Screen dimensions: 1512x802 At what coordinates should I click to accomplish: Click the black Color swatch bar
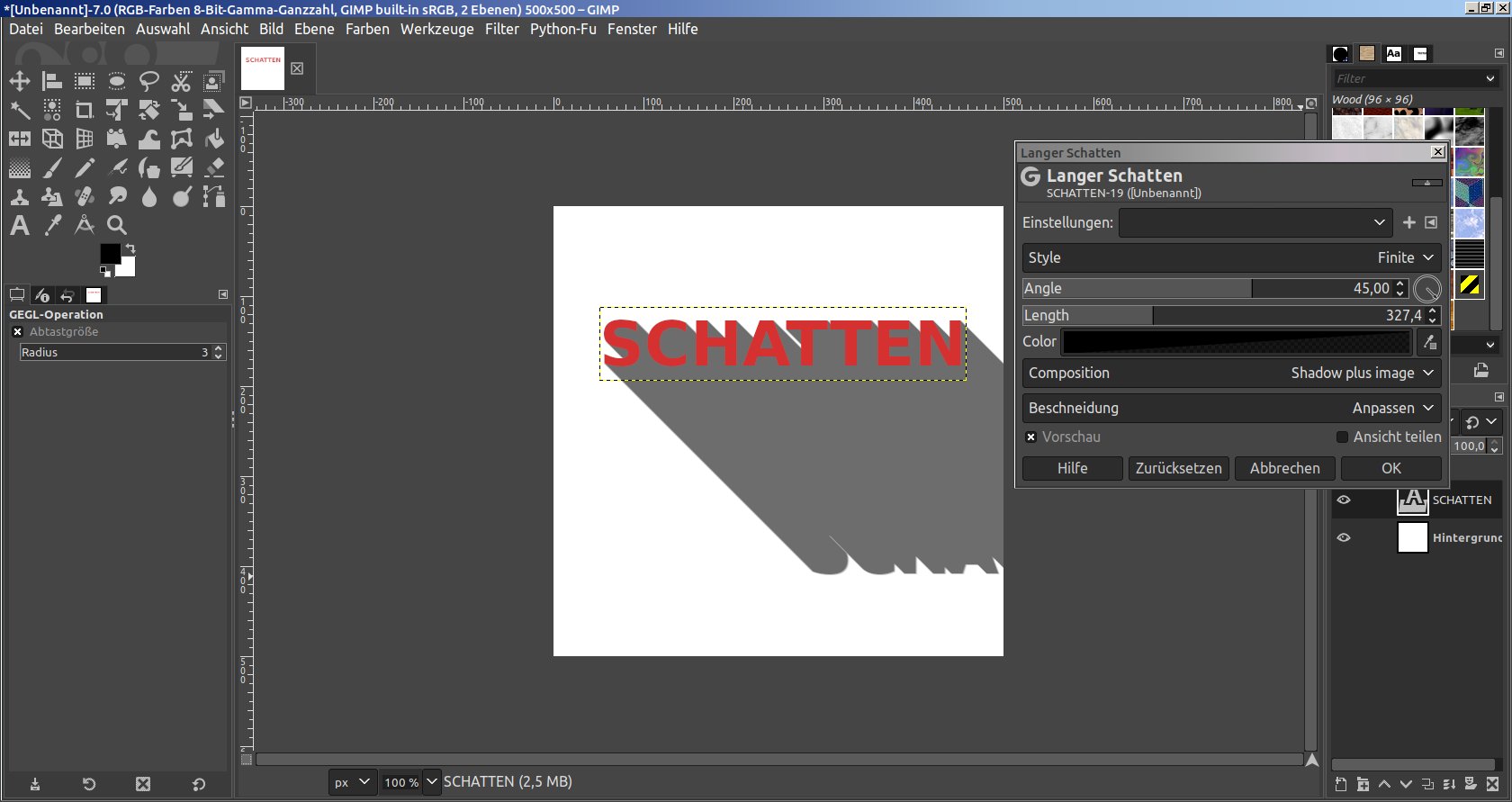1236,342
